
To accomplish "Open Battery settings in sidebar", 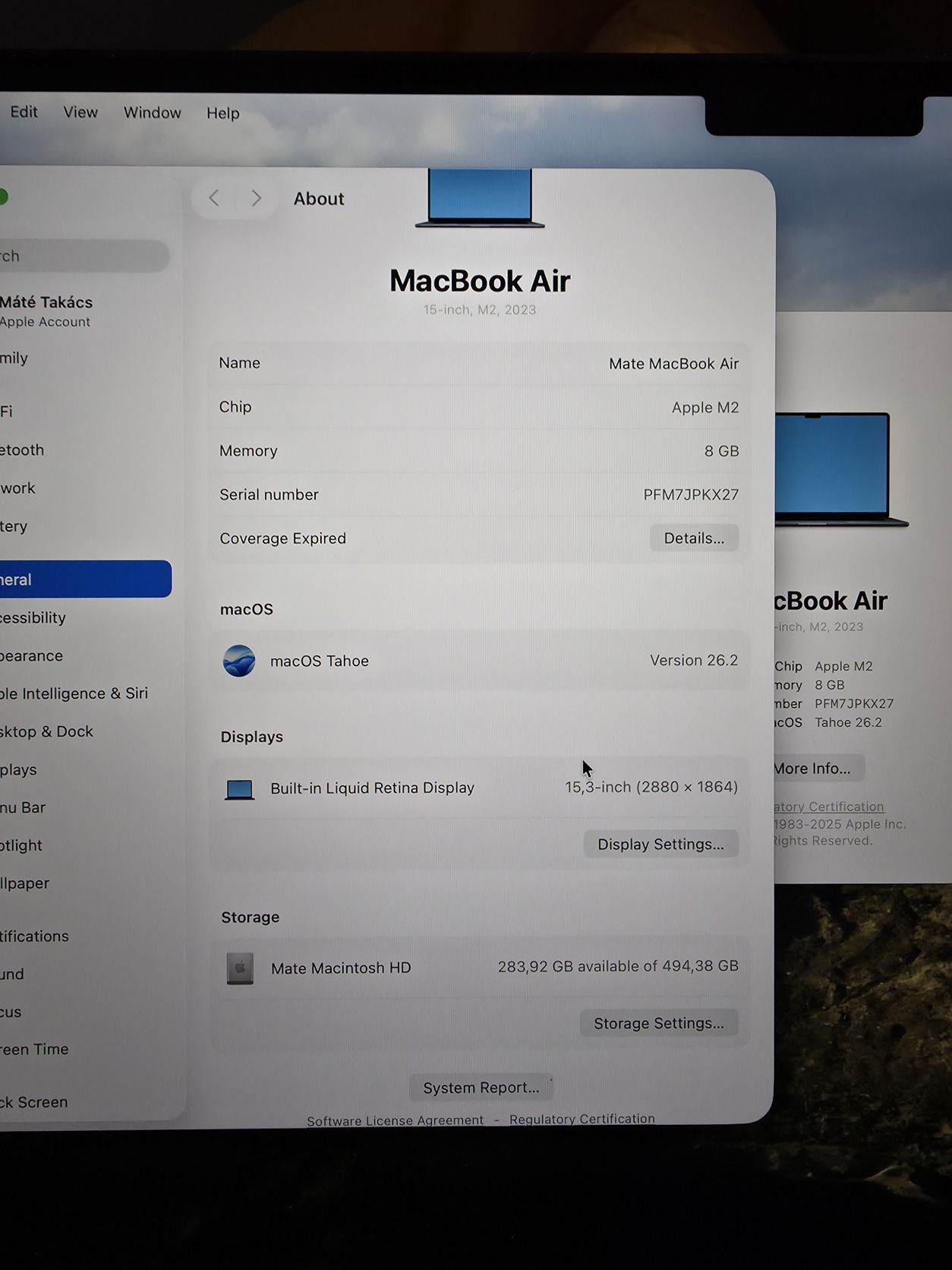I will [14, 526].
